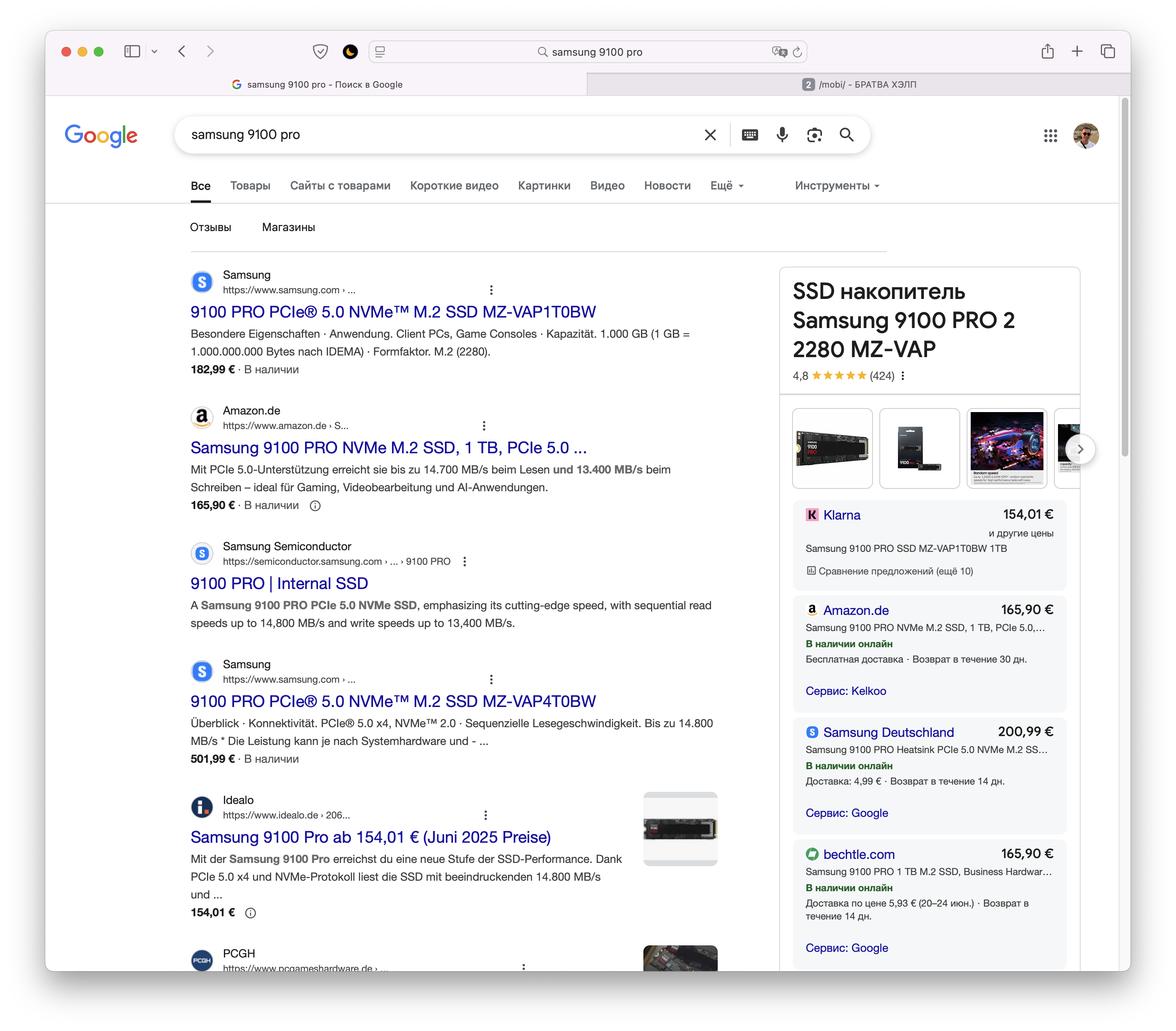
Task: Click the translate page icon
Action: coord(779,52)
